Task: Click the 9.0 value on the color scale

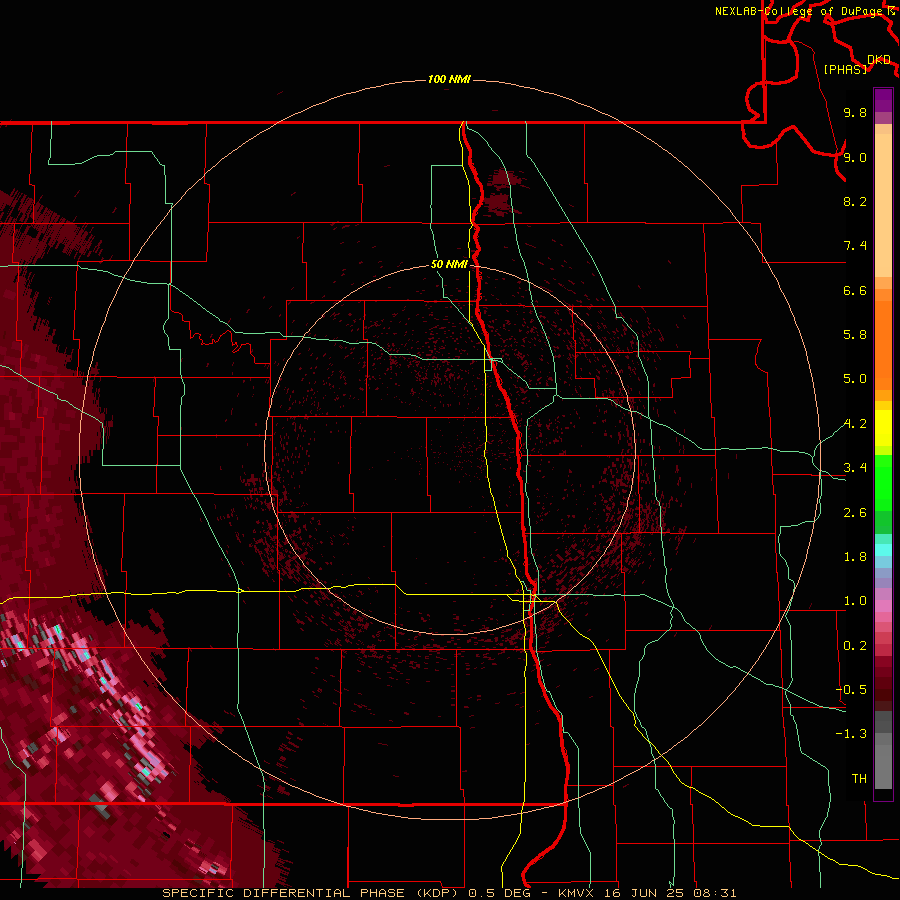Action: pyautogui.click(x=855, y=157)
